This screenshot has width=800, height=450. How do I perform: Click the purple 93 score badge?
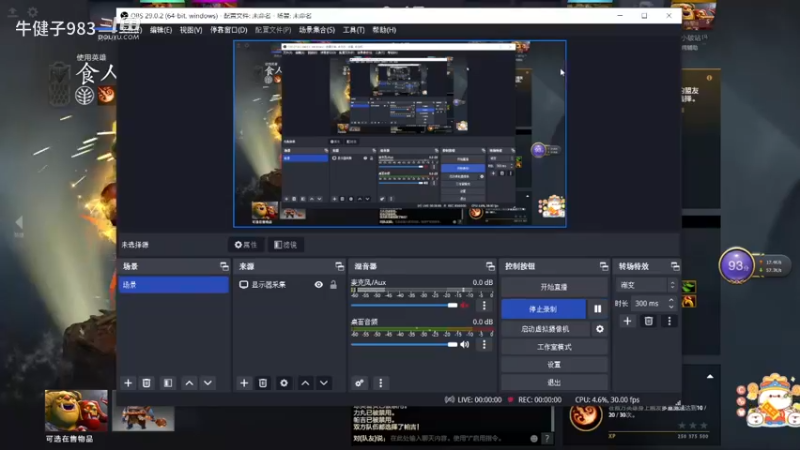(736, 265)
